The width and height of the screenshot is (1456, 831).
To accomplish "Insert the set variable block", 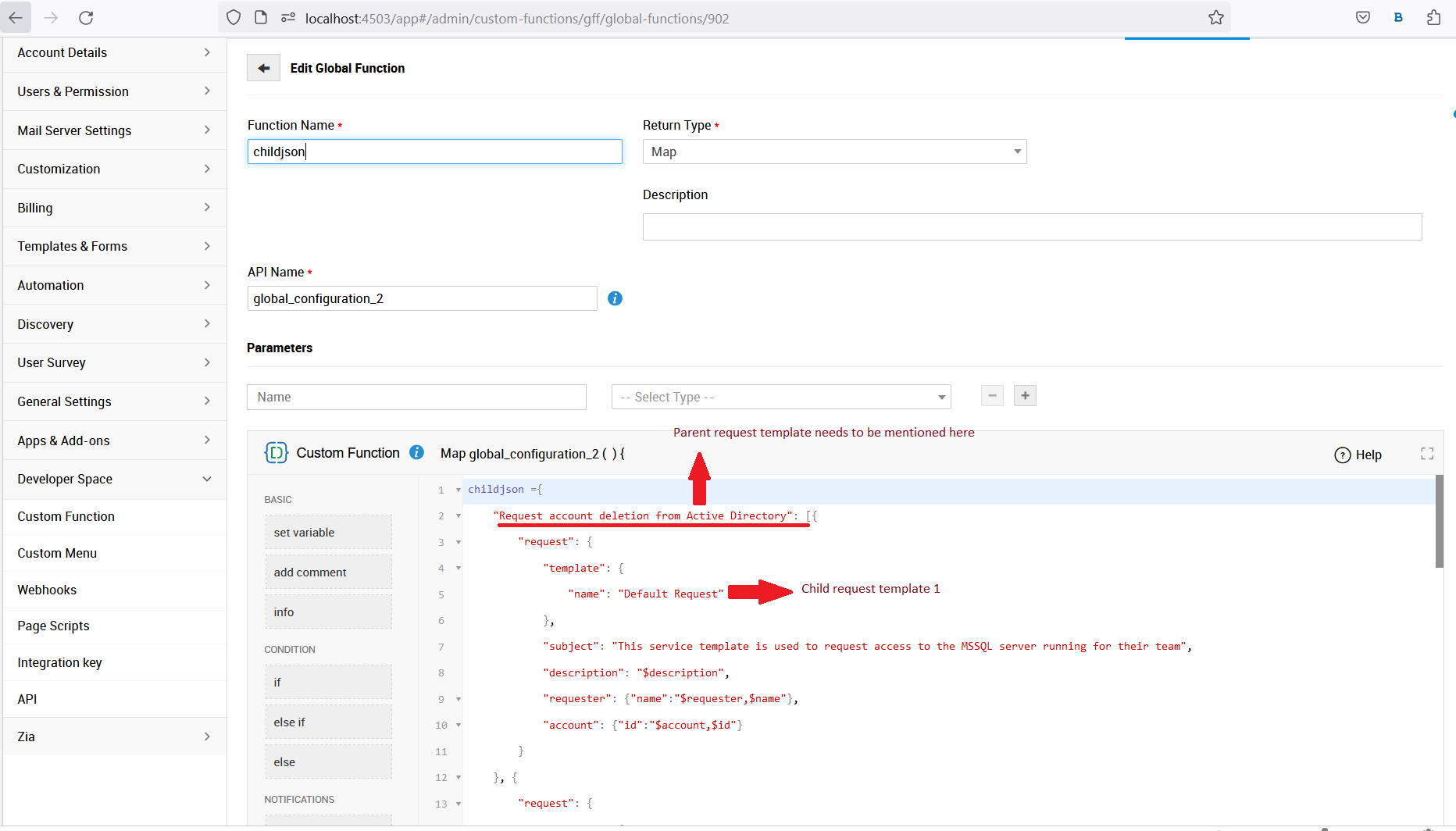I will point(328,533).
